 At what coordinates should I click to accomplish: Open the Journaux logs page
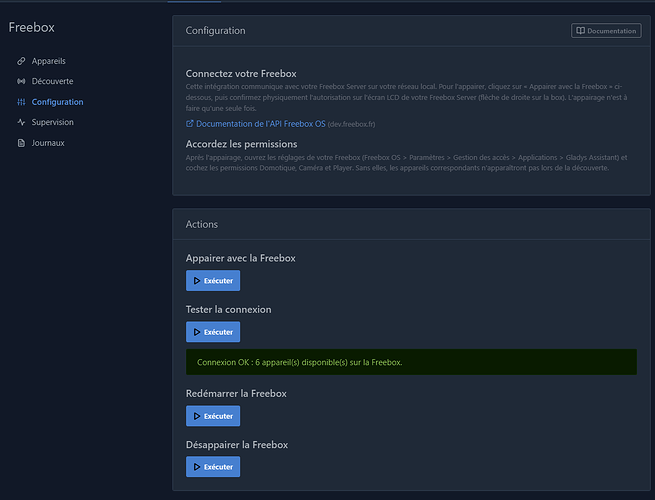[x=48, y=143]
